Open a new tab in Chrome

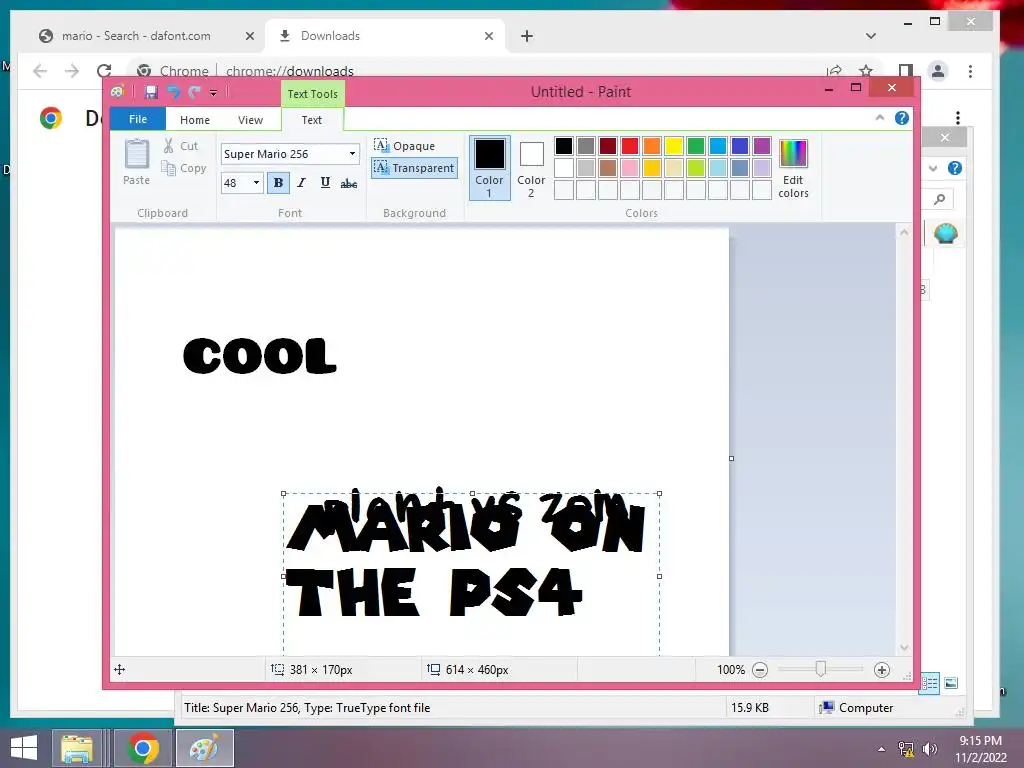[x=527, y=37]
